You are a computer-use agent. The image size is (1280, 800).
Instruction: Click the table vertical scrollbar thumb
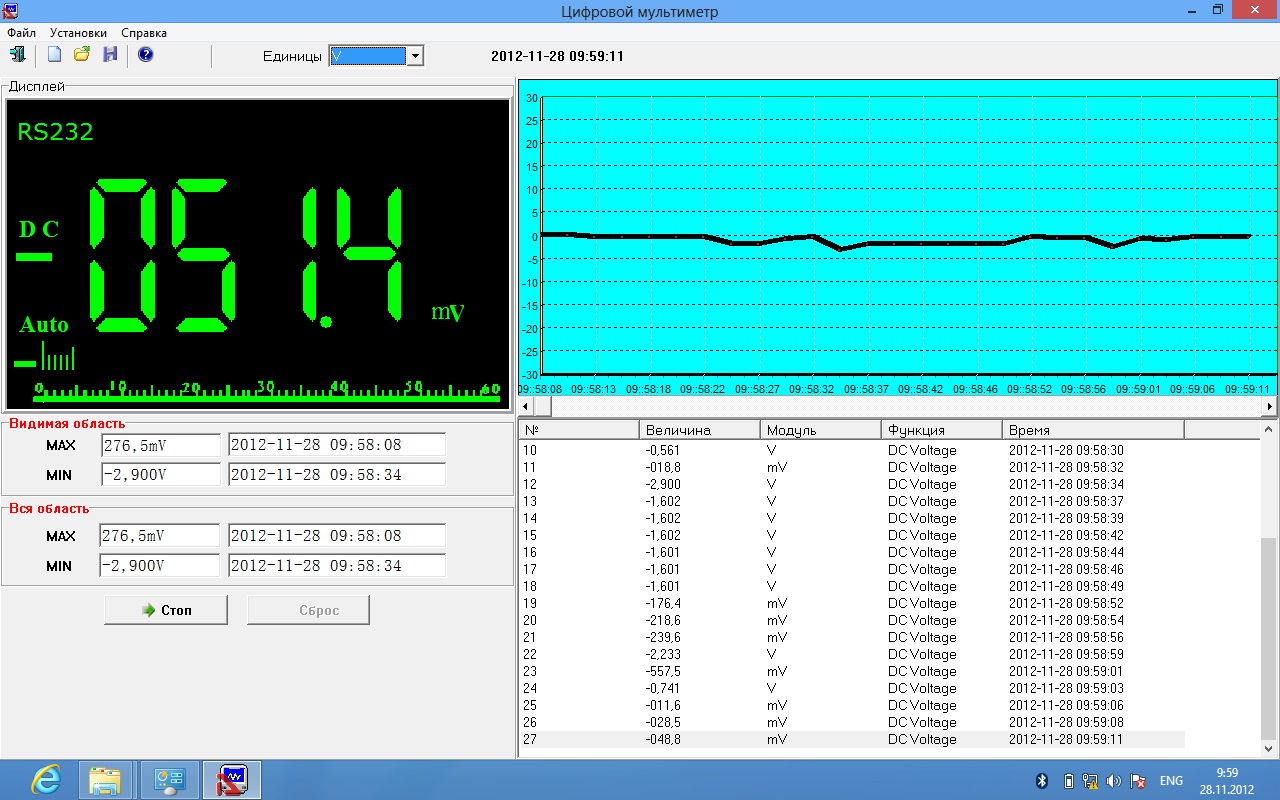pos(1270,637)
